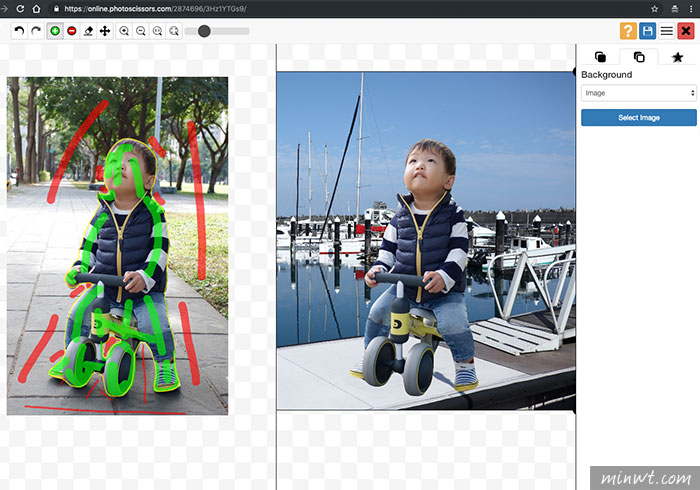This screenshot has height=490, width=700.
Task: Zoom out of the image
Action: [141, 31]
